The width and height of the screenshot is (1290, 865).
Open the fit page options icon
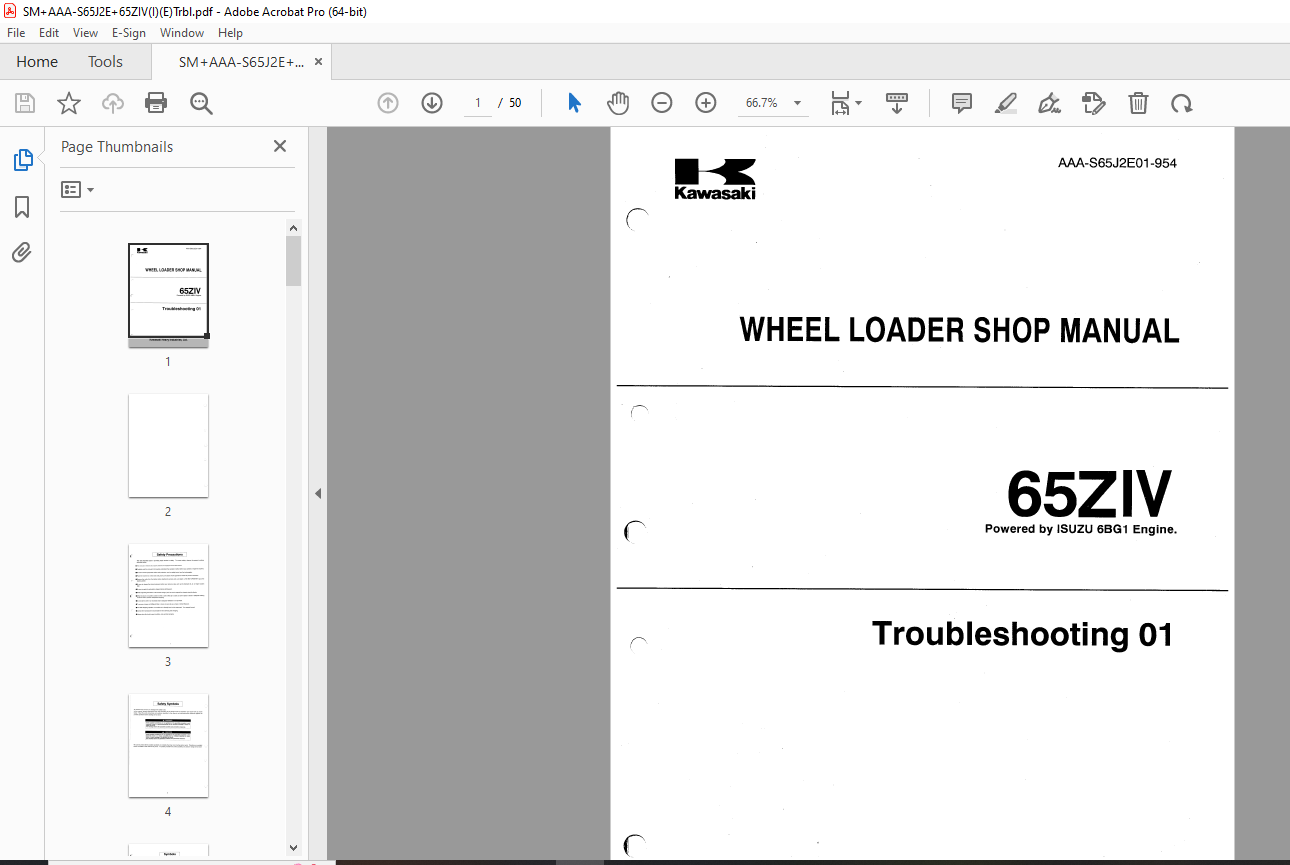pos(846,103)
